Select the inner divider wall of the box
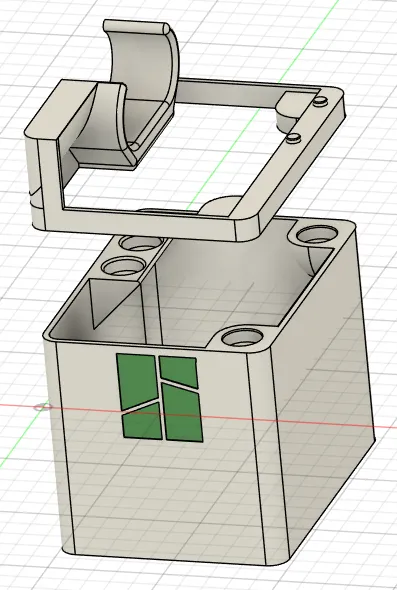Viewport: 397px width, 590px height. click(x=151, y=293)
